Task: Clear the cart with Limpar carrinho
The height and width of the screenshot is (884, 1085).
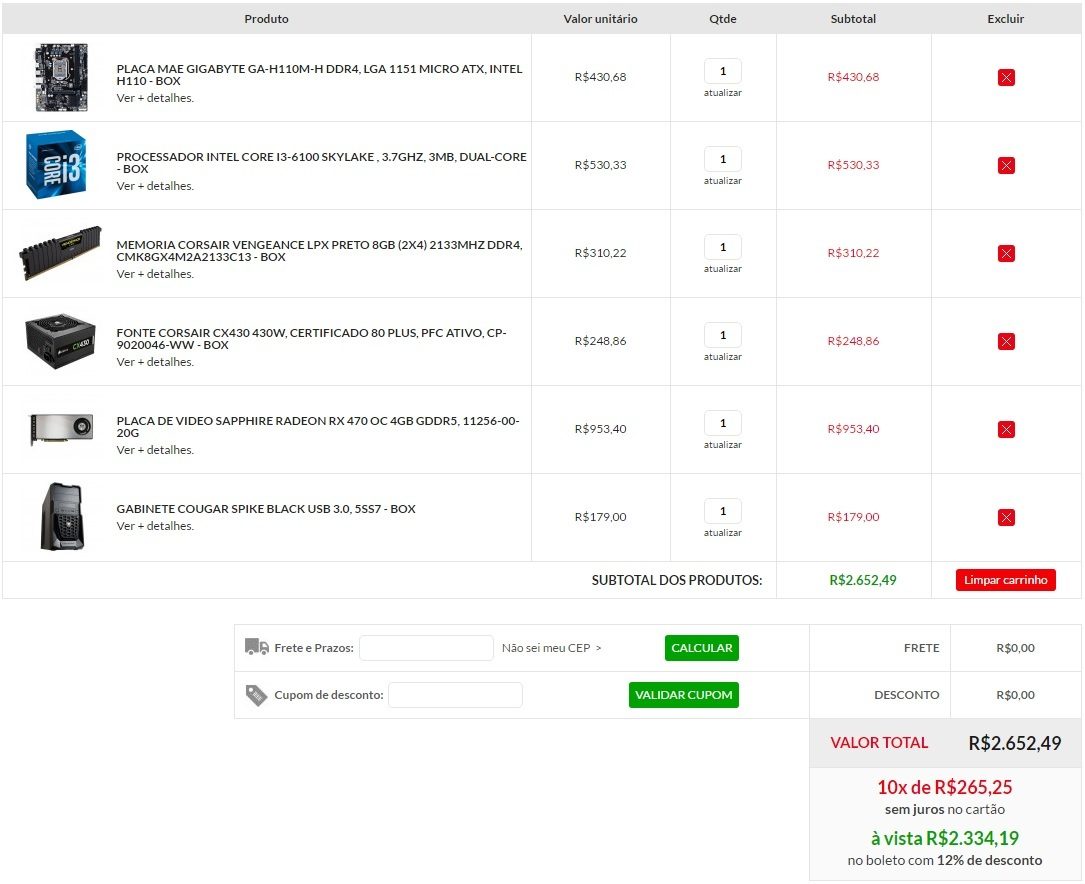Action: [x=1005, y=580]
